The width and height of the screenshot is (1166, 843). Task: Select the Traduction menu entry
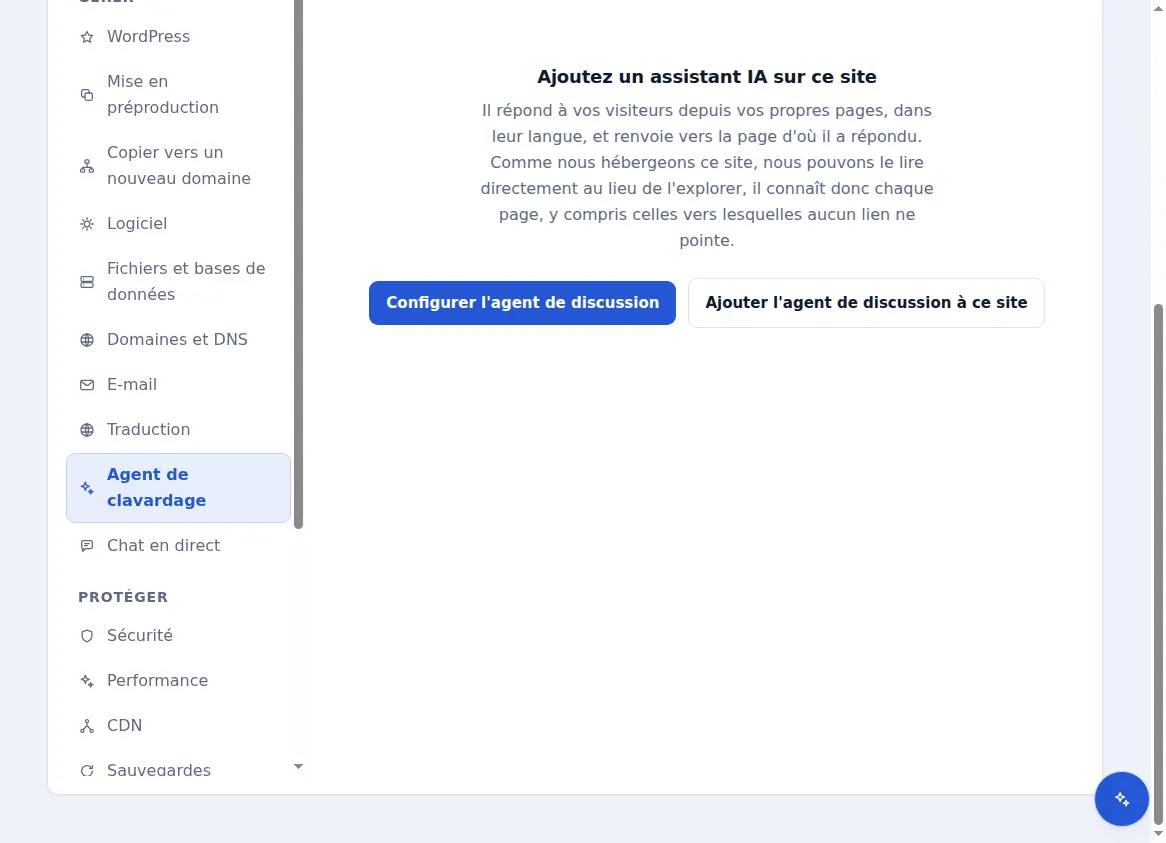pyautogui.click(x=178, y=430)
